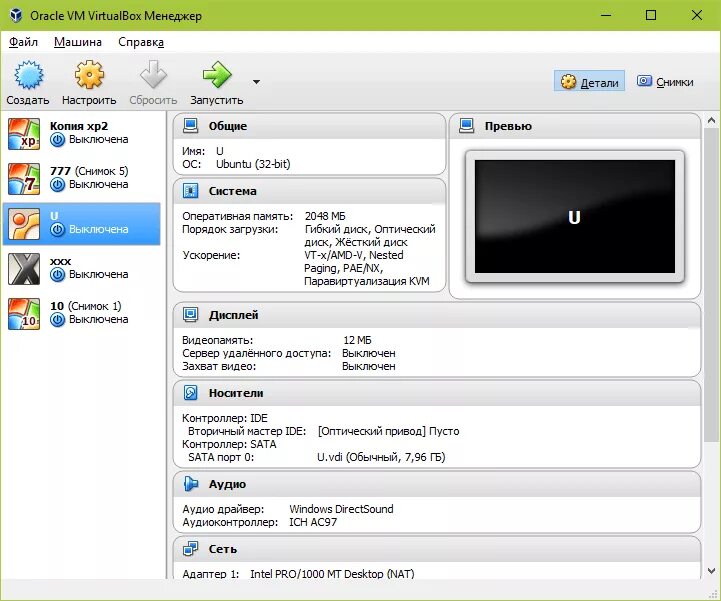
Task: Click Intel PRO/1000 MT Desktop (NAT) adapter
Action: pos(332,573)
